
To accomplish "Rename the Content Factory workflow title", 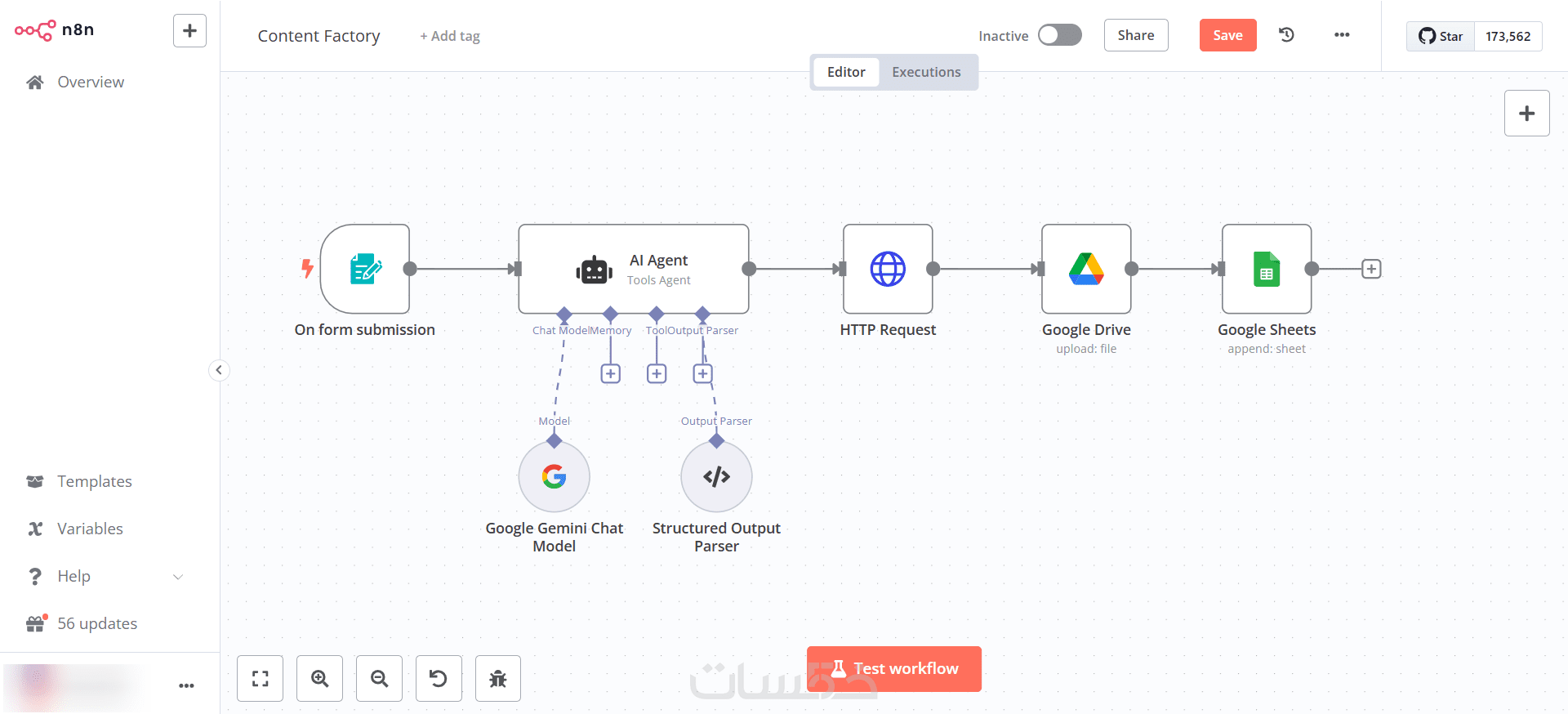I will (x=318, y=36).
